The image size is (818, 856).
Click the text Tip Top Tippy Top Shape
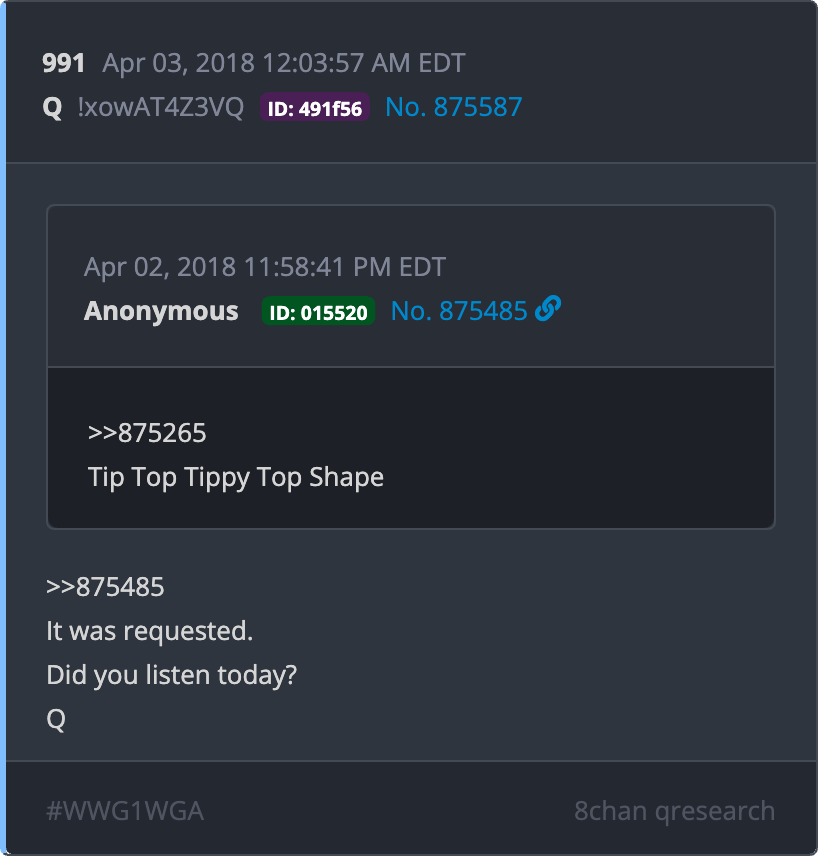236,478
